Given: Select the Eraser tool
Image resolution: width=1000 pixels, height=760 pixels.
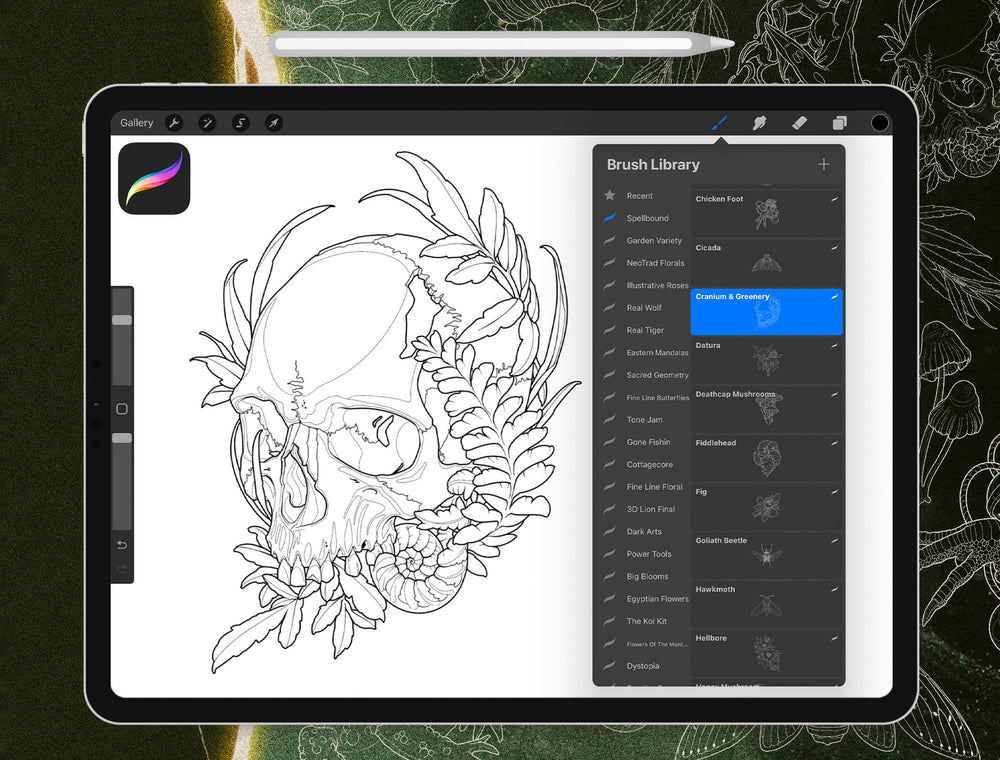Looking at the screenshot, I should click(x=799, y=123).
